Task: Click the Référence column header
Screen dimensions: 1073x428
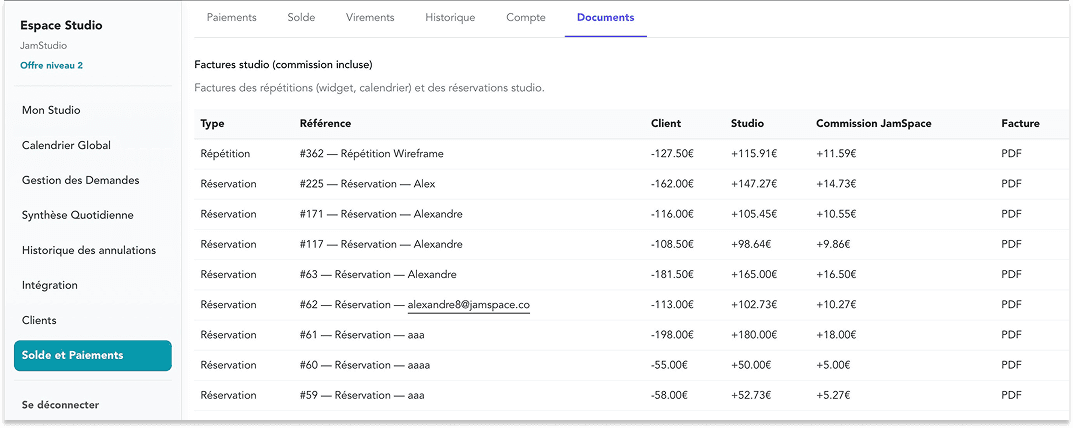Action: (x=325, y=124)
